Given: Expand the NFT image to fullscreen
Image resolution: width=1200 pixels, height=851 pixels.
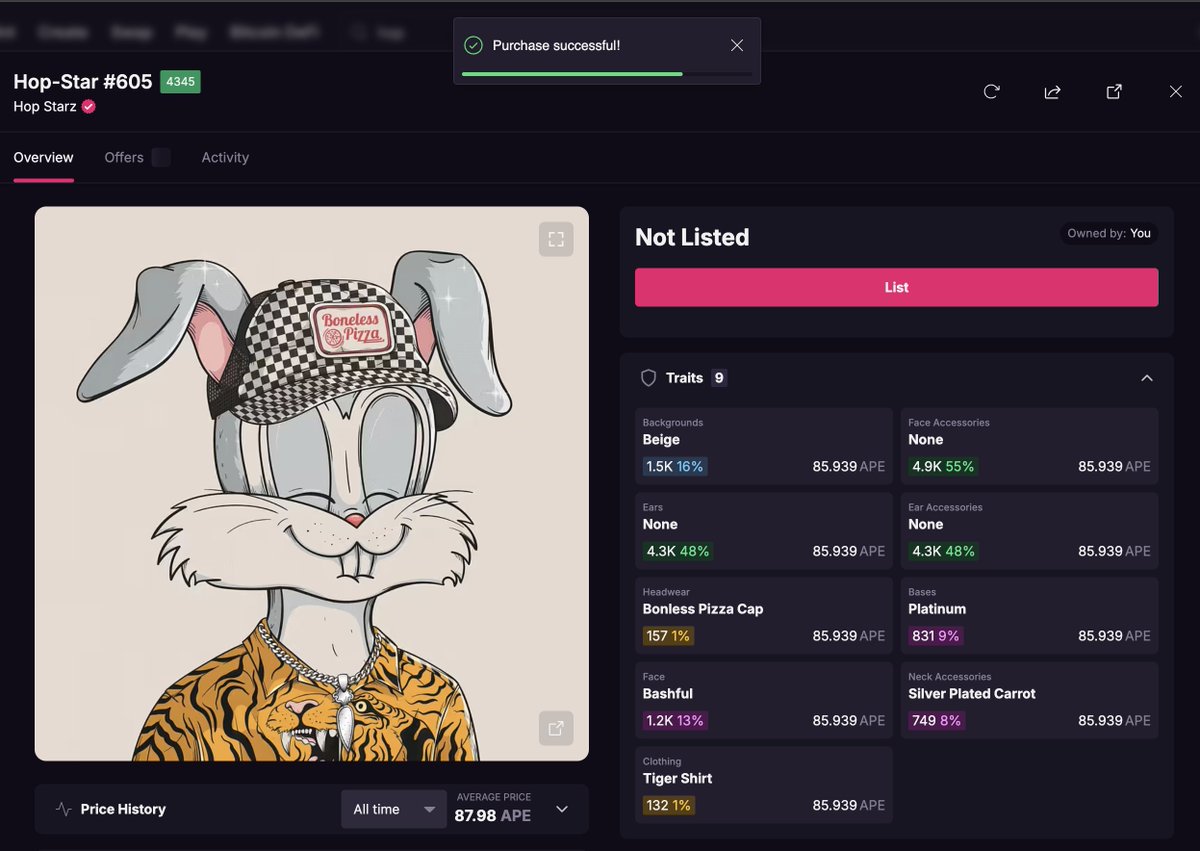Looking at the screenshot, I should (x=556, y=239).
